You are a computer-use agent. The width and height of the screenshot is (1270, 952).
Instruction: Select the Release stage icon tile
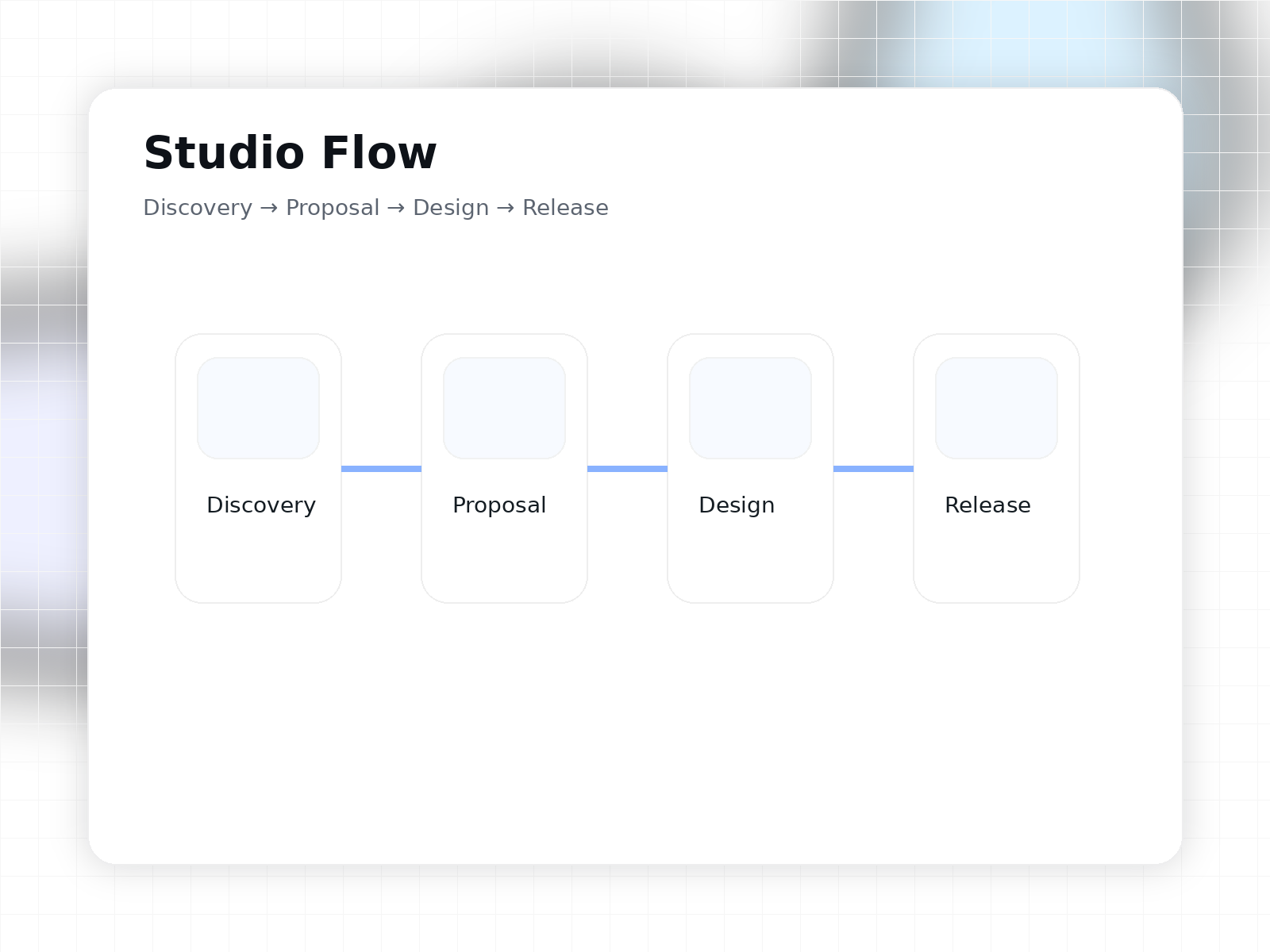pyautogui.click(x=996, y=408)
